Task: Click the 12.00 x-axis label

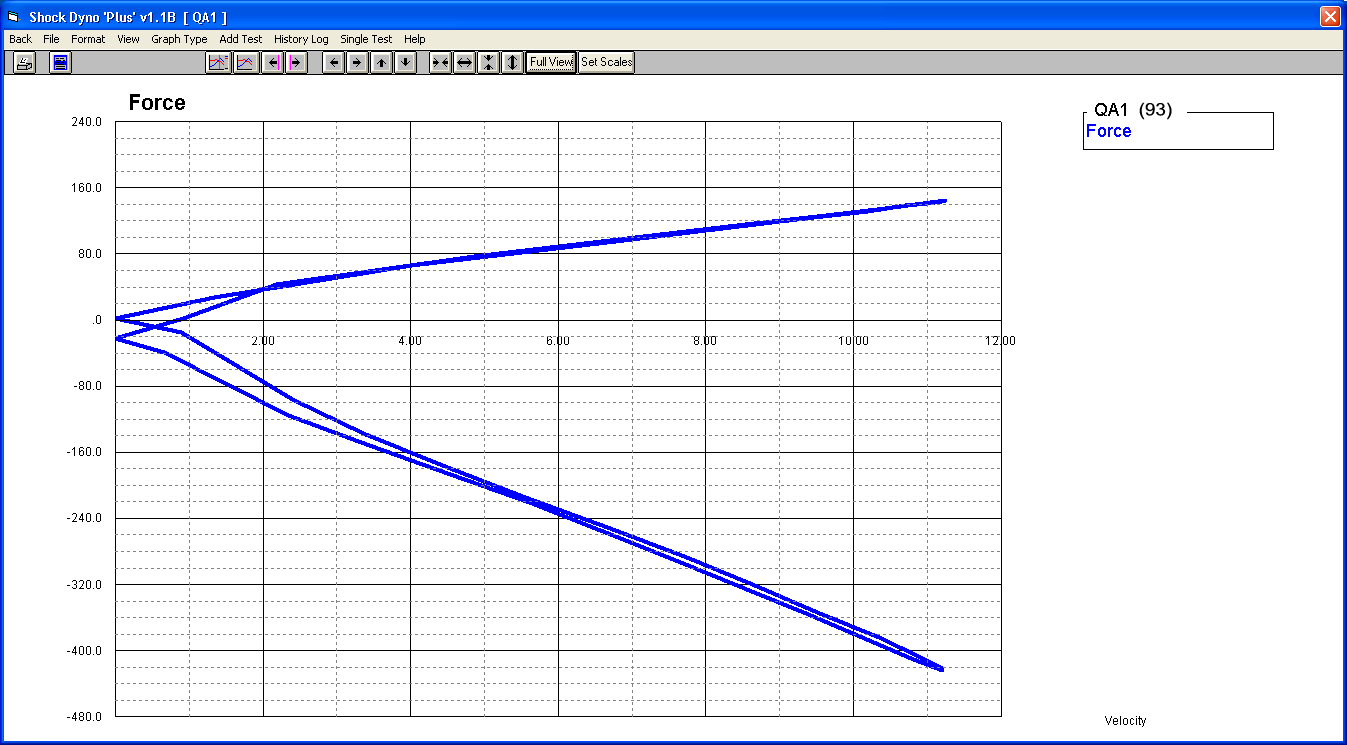Action: 1000,341
